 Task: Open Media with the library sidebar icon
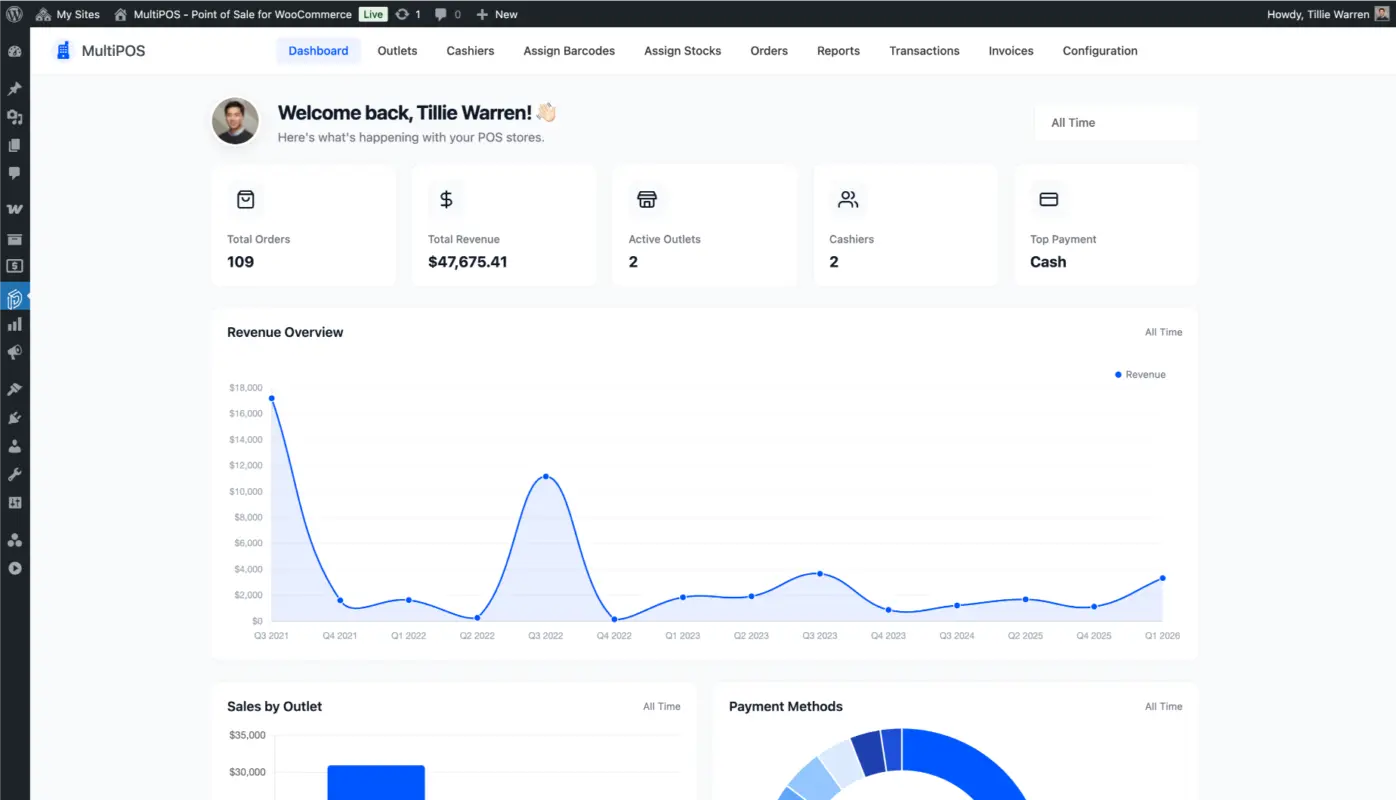point(14,117)
